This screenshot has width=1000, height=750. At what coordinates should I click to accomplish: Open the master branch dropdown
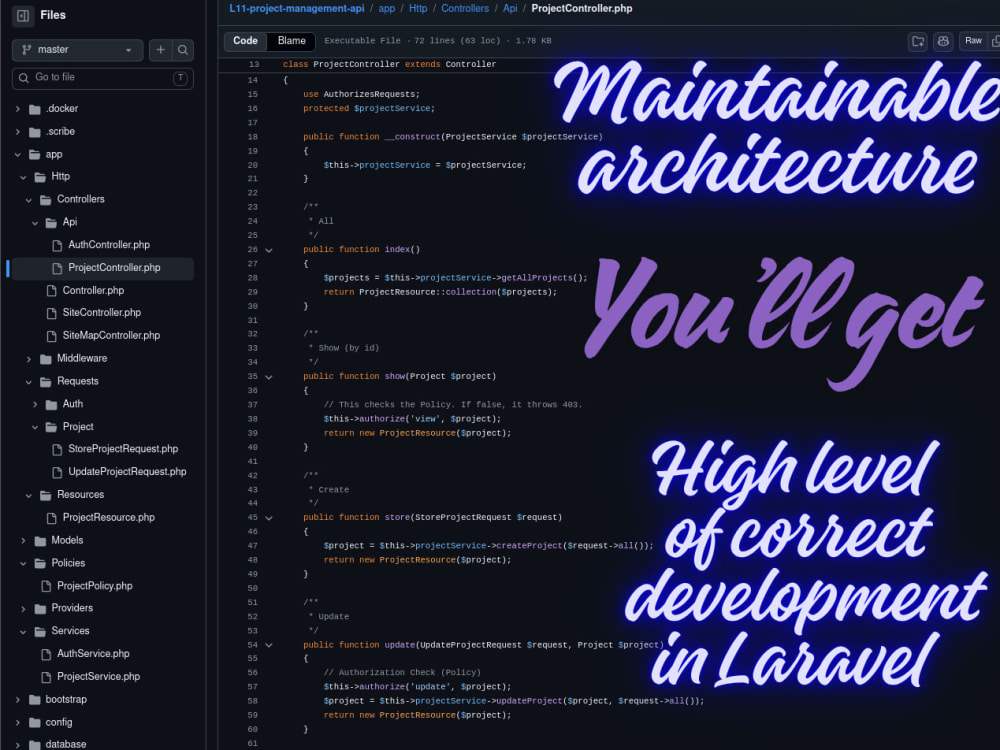tap(77, 50)
